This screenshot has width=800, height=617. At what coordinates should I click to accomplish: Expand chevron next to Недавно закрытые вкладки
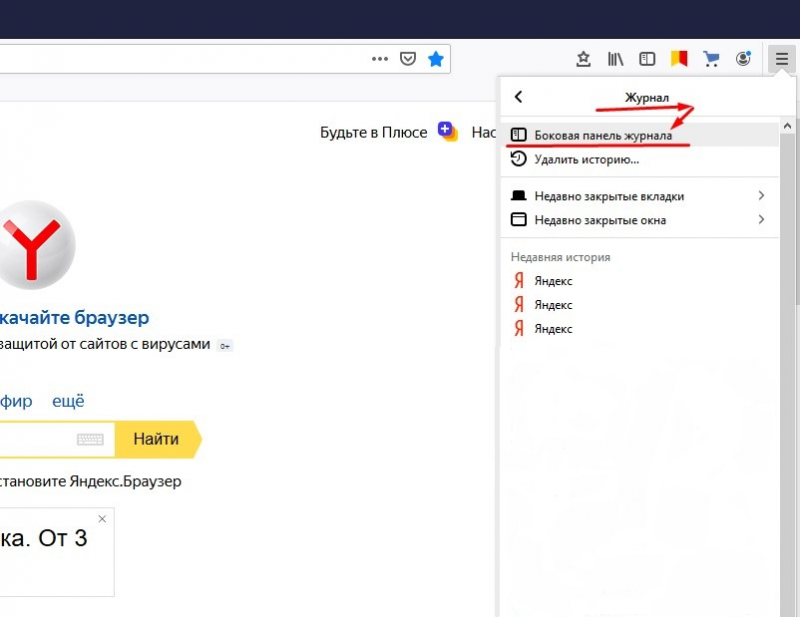tap(761, 195)
